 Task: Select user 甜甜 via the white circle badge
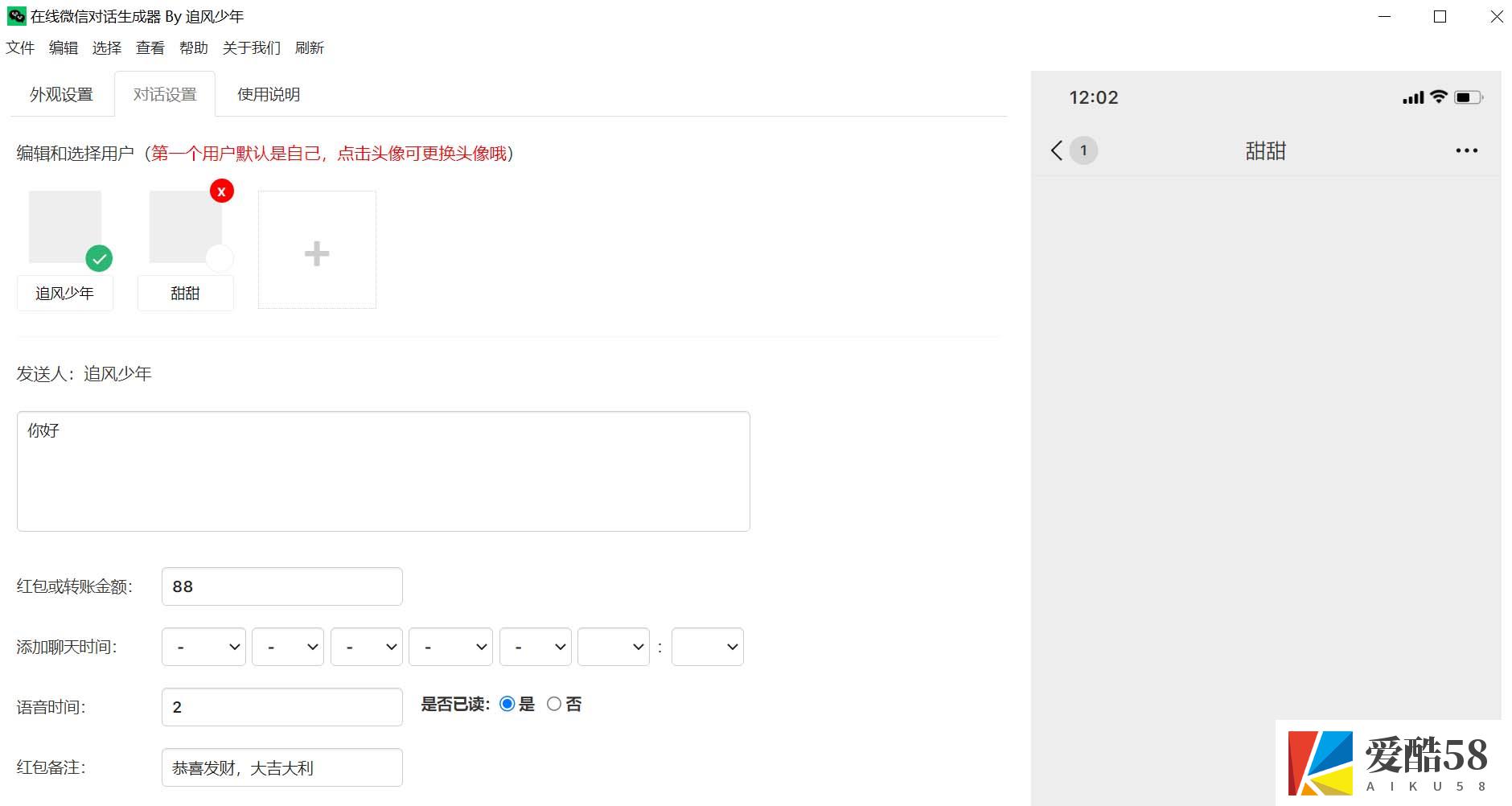[x=220, y=258]
